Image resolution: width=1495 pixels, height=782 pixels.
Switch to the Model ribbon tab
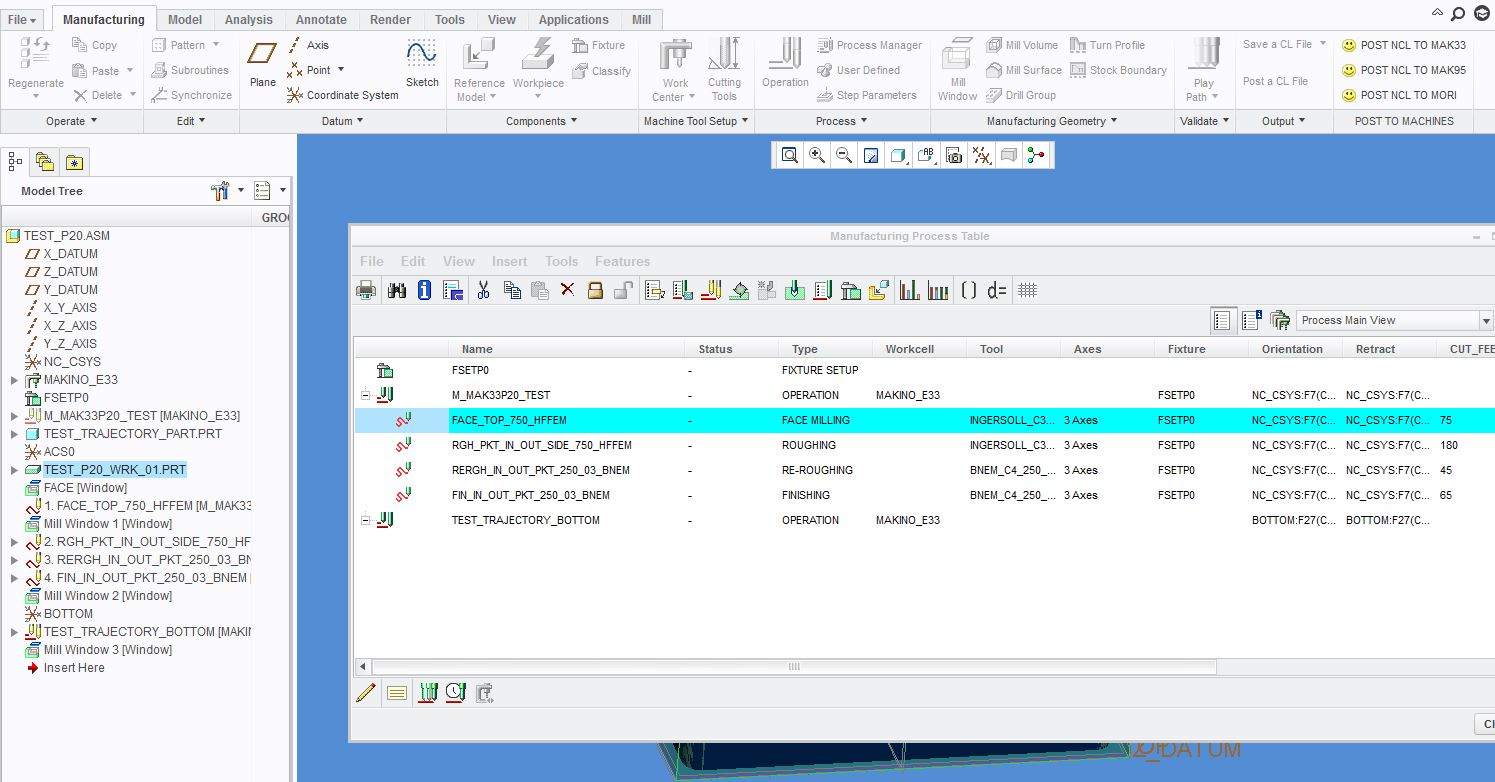click(185, 19)
